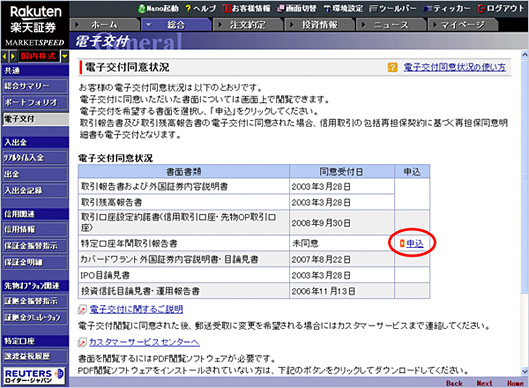Switch to the 注文約定 tab
Image resolution: width=529 pixels, height=388 pixels.
click(x=248, y=25)
